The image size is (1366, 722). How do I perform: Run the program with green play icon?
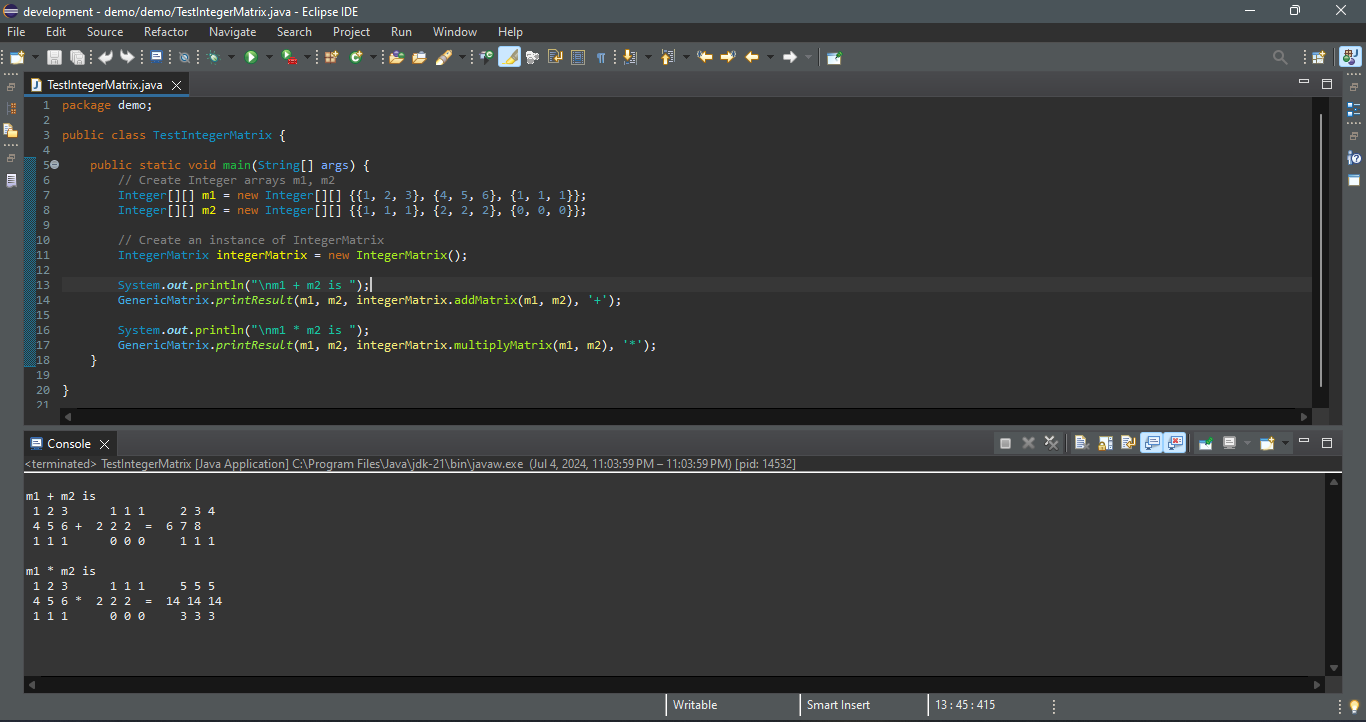point(251,57)
